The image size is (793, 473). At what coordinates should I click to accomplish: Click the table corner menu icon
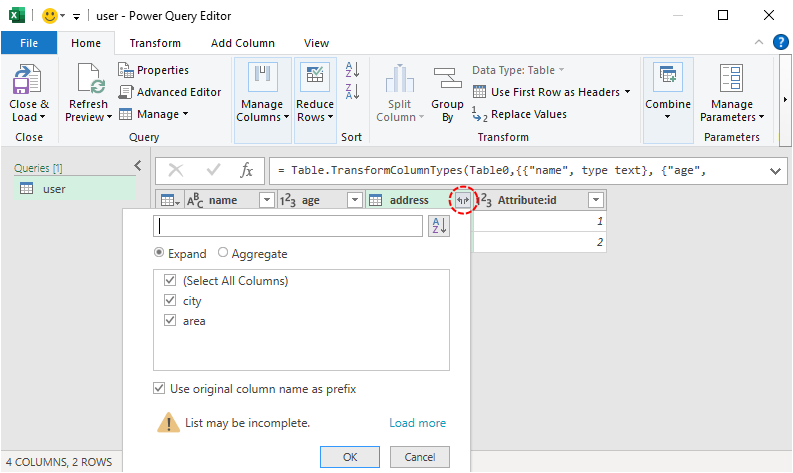170,201
